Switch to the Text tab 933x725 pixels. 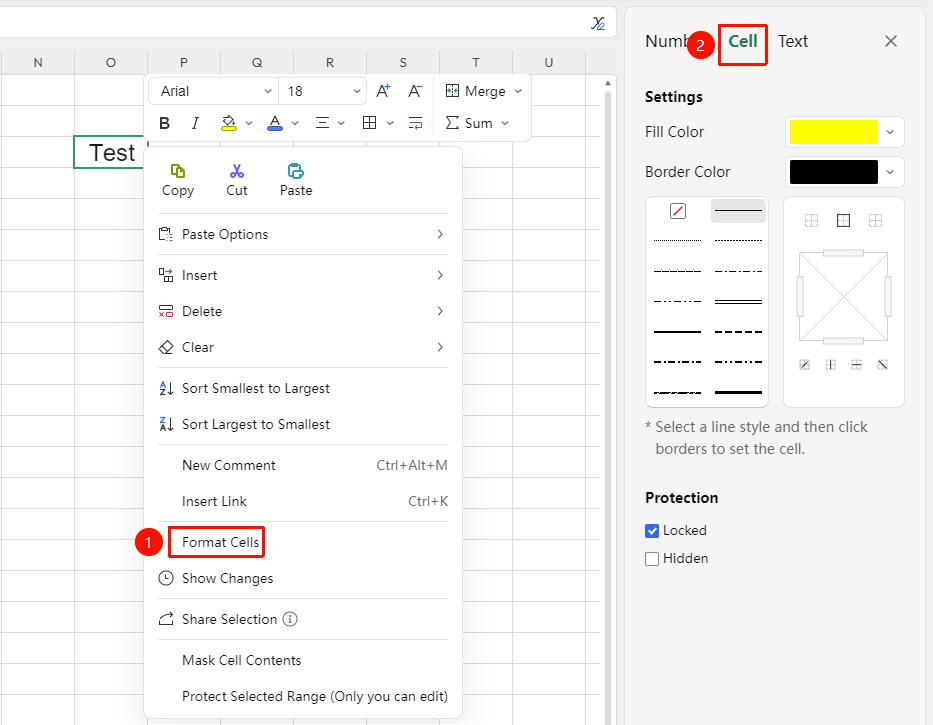[x=793, y=41]
